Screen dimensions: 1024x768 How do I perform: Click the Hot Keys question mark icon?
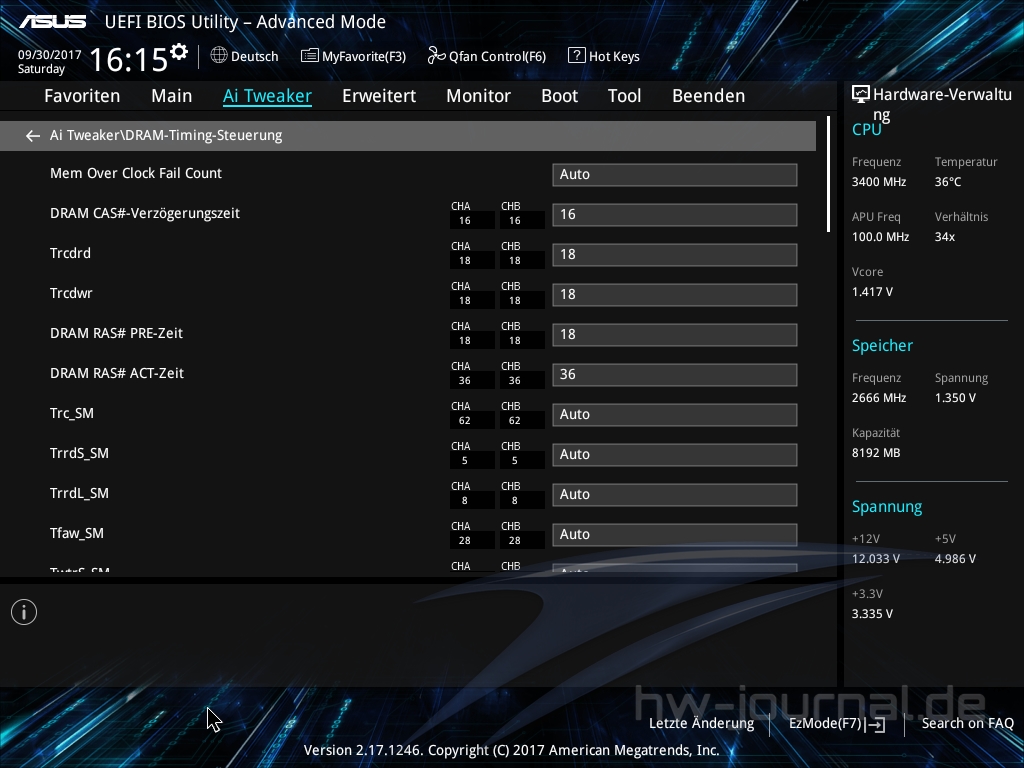577,56
